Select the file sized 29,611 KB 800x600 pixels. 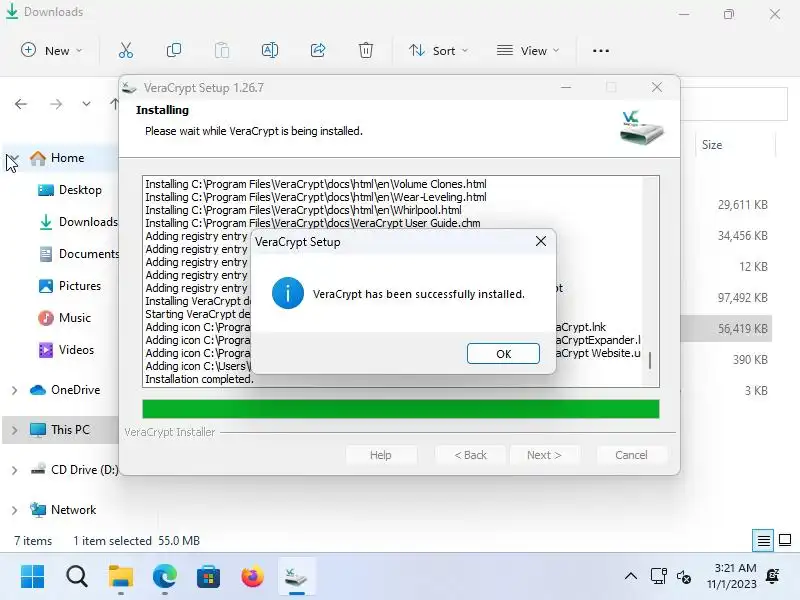pyautogui.click(x=742, y=205)
